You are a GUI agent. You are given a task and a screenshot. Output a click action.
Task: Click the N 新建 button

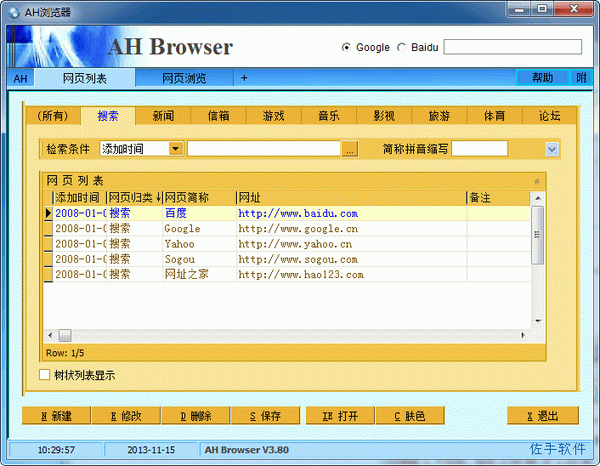(x=56, y=416)
